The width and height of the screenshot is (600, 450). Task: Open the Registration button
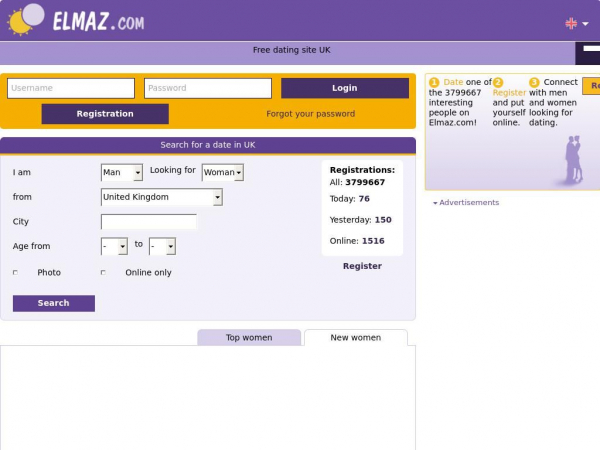click(x=105, y=114)
